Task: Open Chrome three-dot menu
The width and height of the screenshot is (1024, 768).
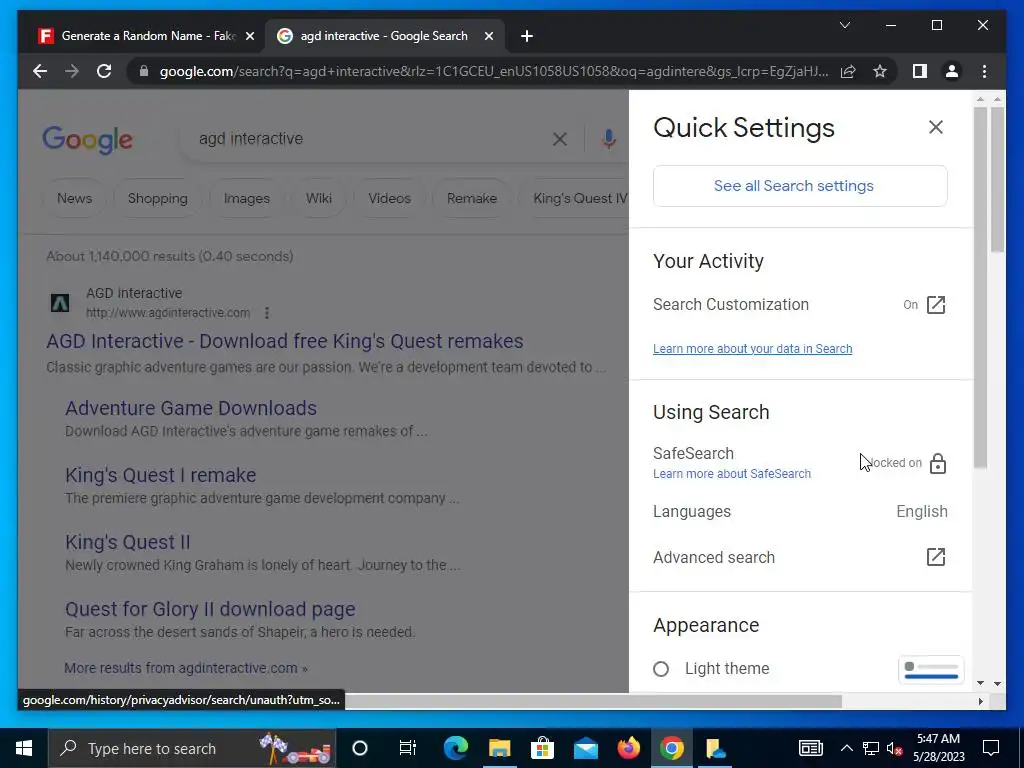Action: pyautogui.click(x=984, y=71)
